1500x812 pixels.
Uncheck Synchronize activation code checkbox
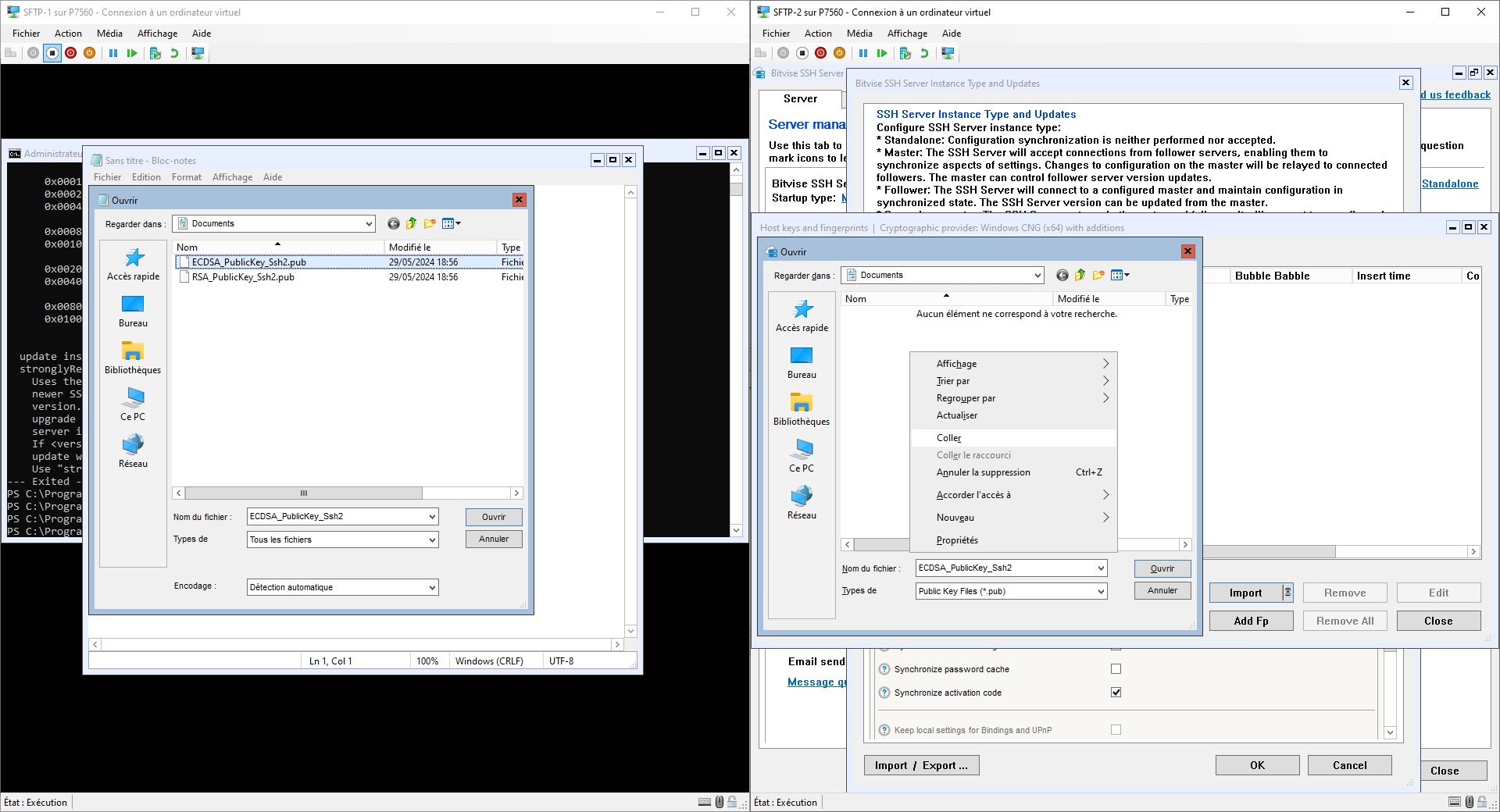pos(1116,693)
